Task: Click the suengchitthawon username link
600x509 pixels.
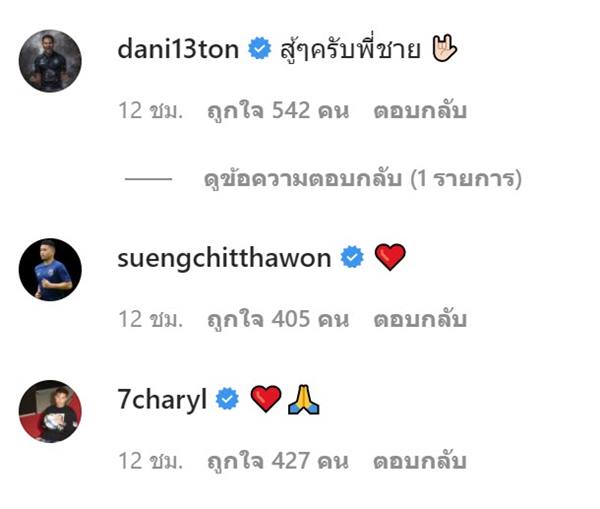Action: pyautogui.click(x=224, y=258)
